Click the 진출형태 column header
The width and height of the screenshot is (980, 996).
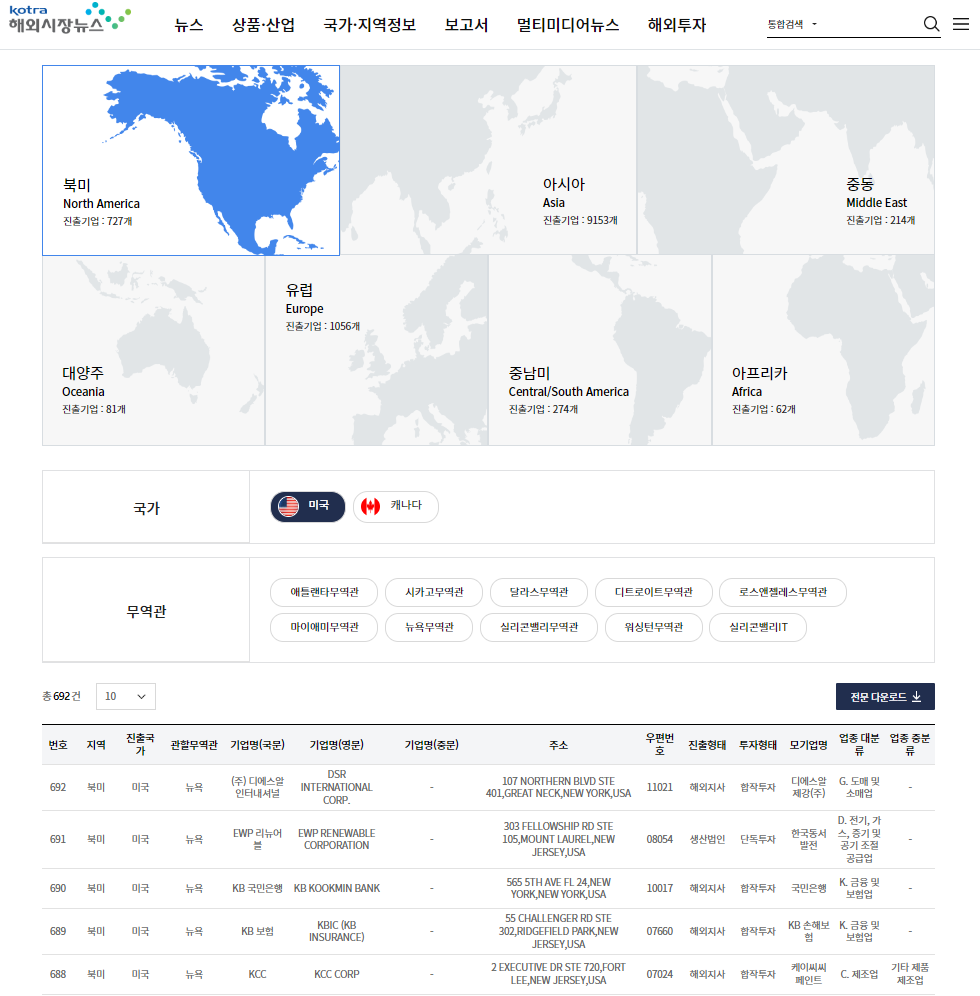[x=707, y=745]
